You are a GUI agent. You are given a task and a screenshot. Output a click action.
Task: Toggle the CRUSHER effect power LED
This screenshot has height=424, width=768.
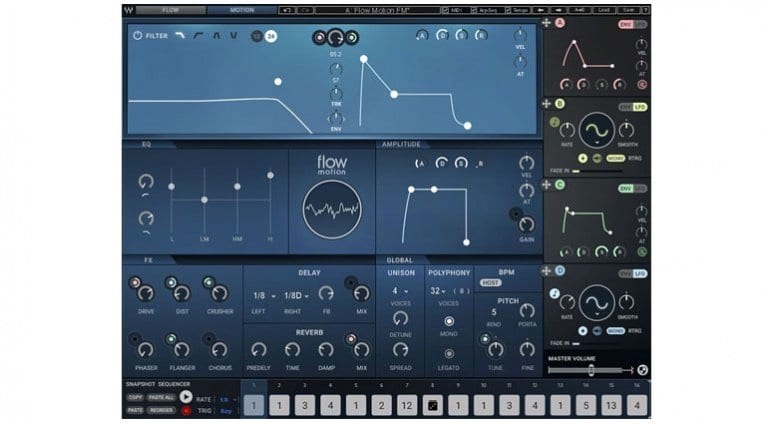[x=208, y=283]
